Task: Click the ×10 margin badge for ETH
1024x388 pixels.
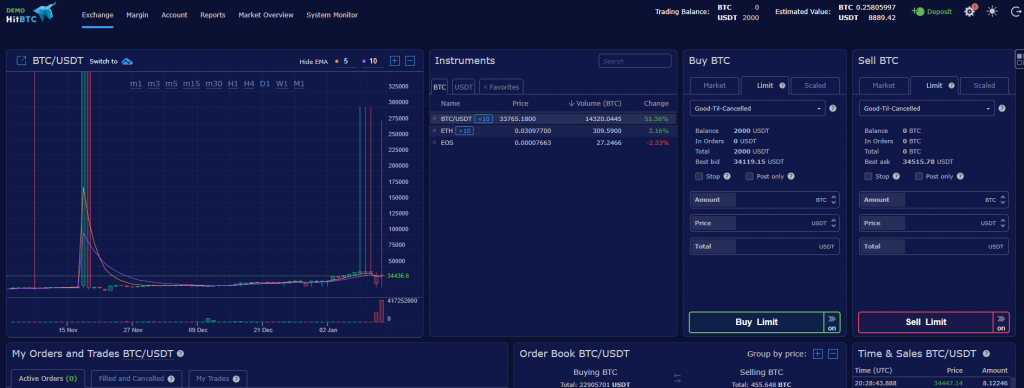Action: (x=464, y=131)
